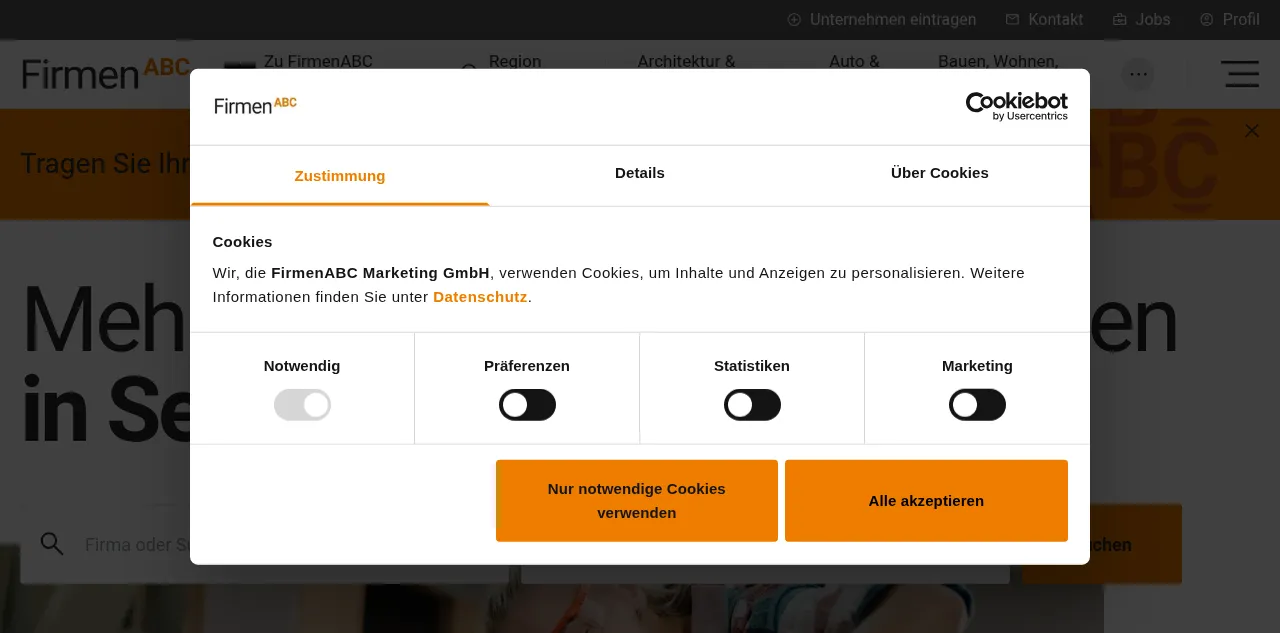The image size is (1280, 633).
Task: Show more categories with the three-dots icon
Action: [x=1138, y=74]
